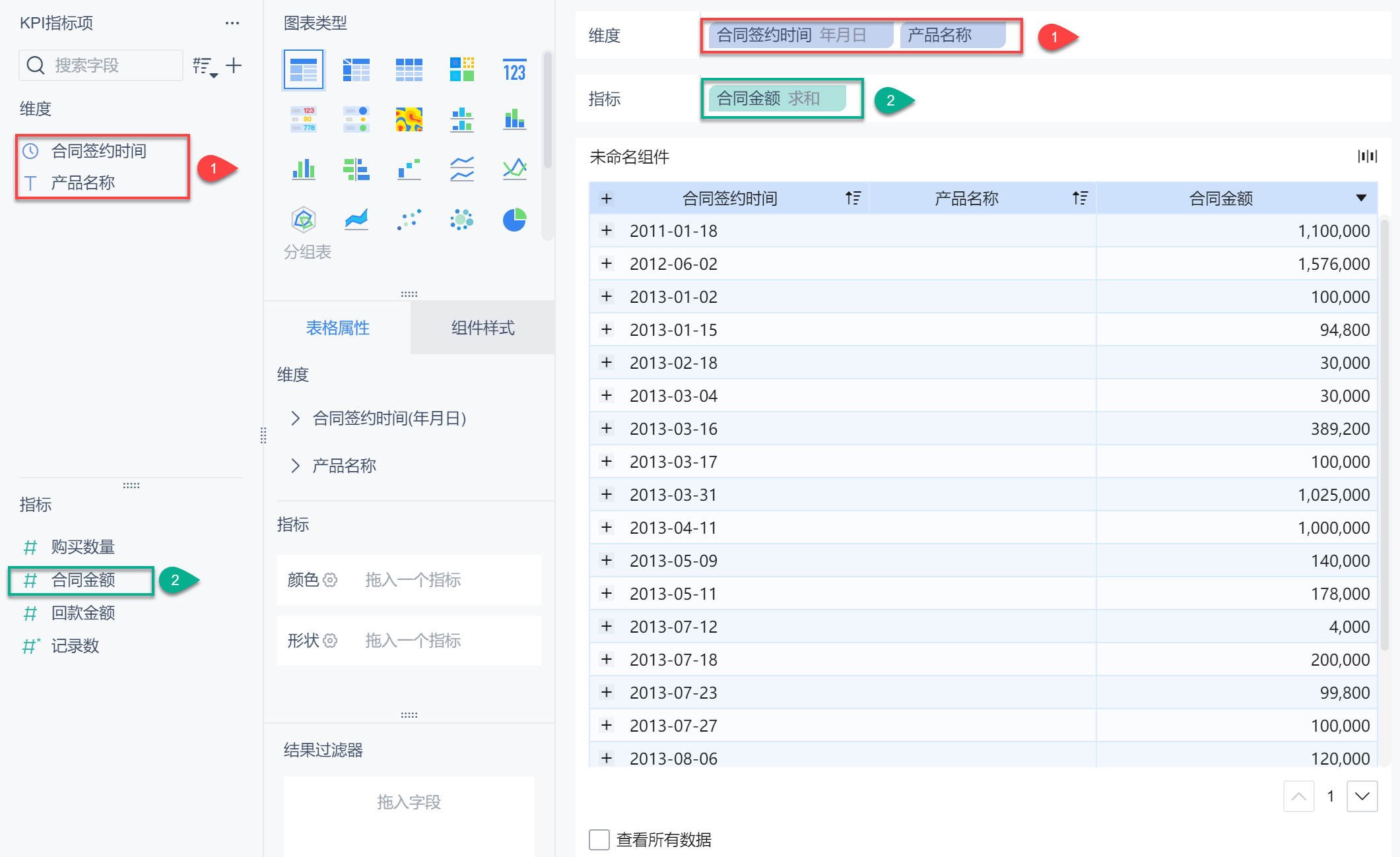Image resolution: width=1400 pixels, height=857 pixels.
Task: Open the 形状 settings gear
Action: (x=331, y=641)
